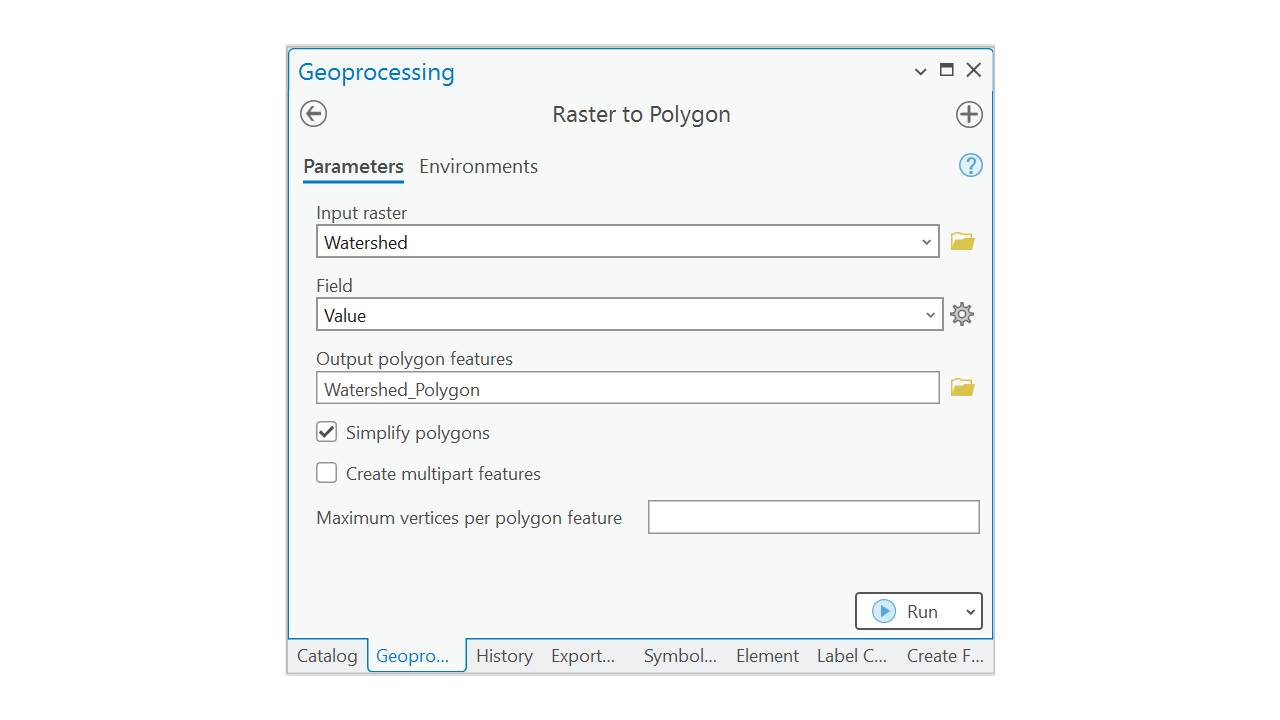
Task: Click the Maximum vertices input field
Action: (813, 517)
